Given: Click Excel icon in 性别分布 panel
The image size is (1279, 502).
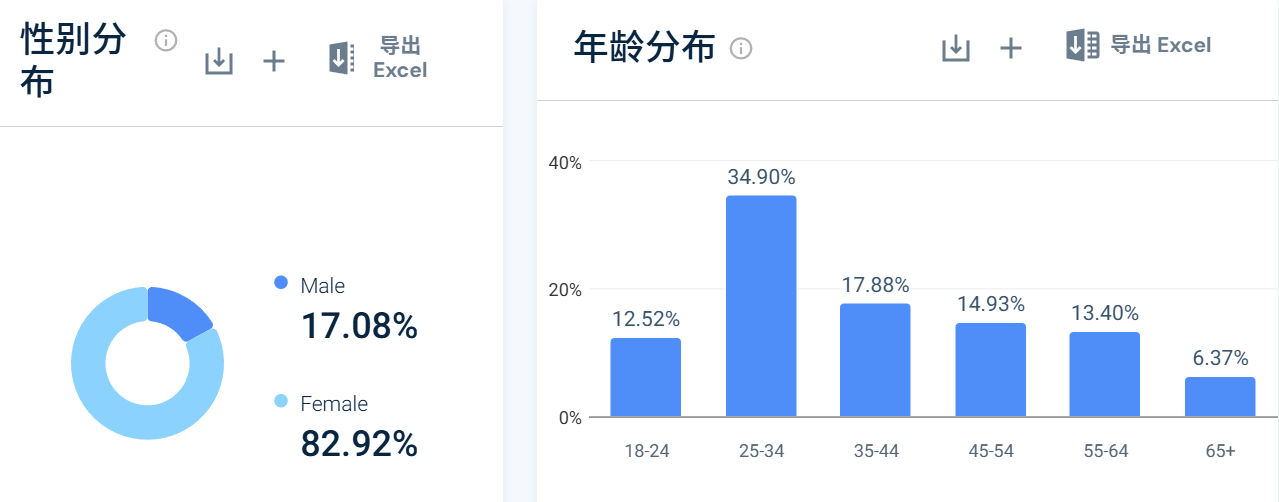Looking at the screenshot, I should [342, 58].
